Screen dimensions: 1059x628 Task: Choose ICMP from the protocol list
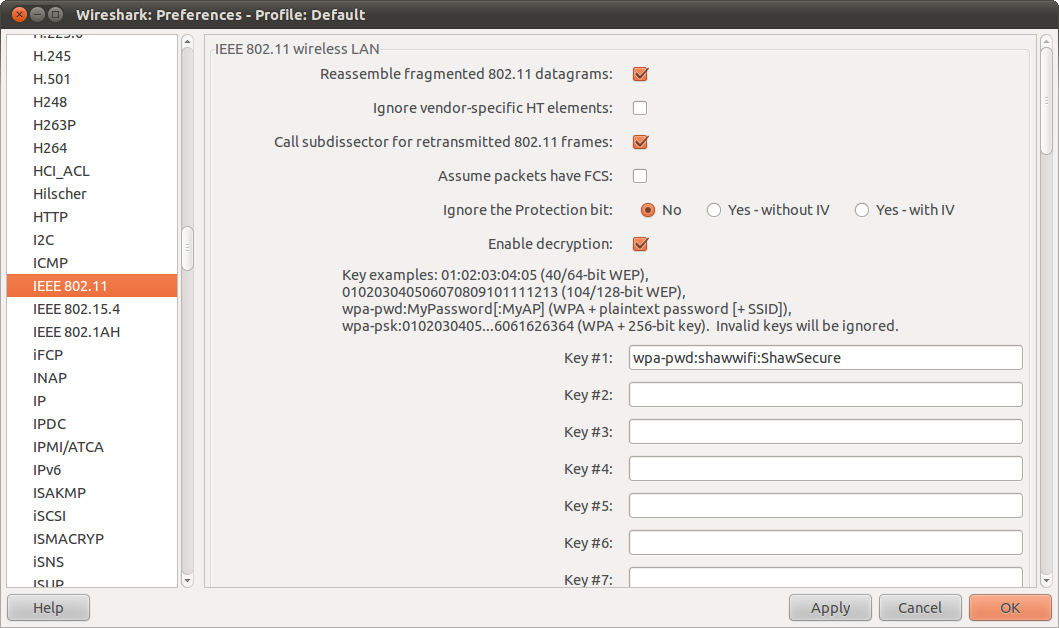[51, 263]
